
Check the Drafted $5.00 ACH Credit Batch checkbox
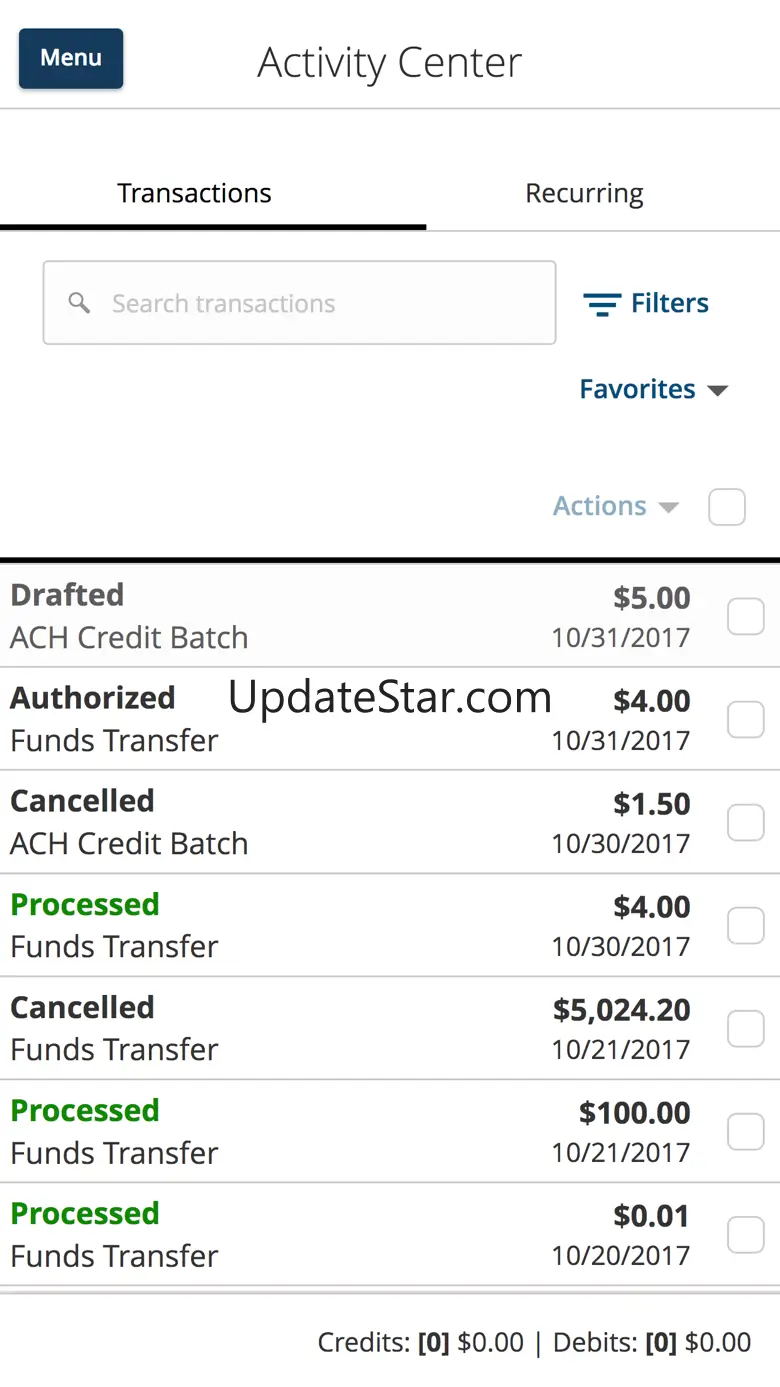(x=745, y=616)
